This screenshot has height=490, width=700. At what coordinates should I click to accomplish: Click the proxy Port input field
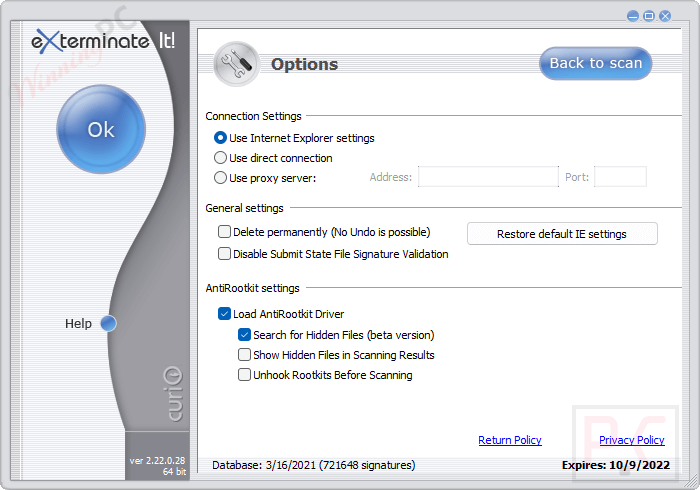pos(621,177)
